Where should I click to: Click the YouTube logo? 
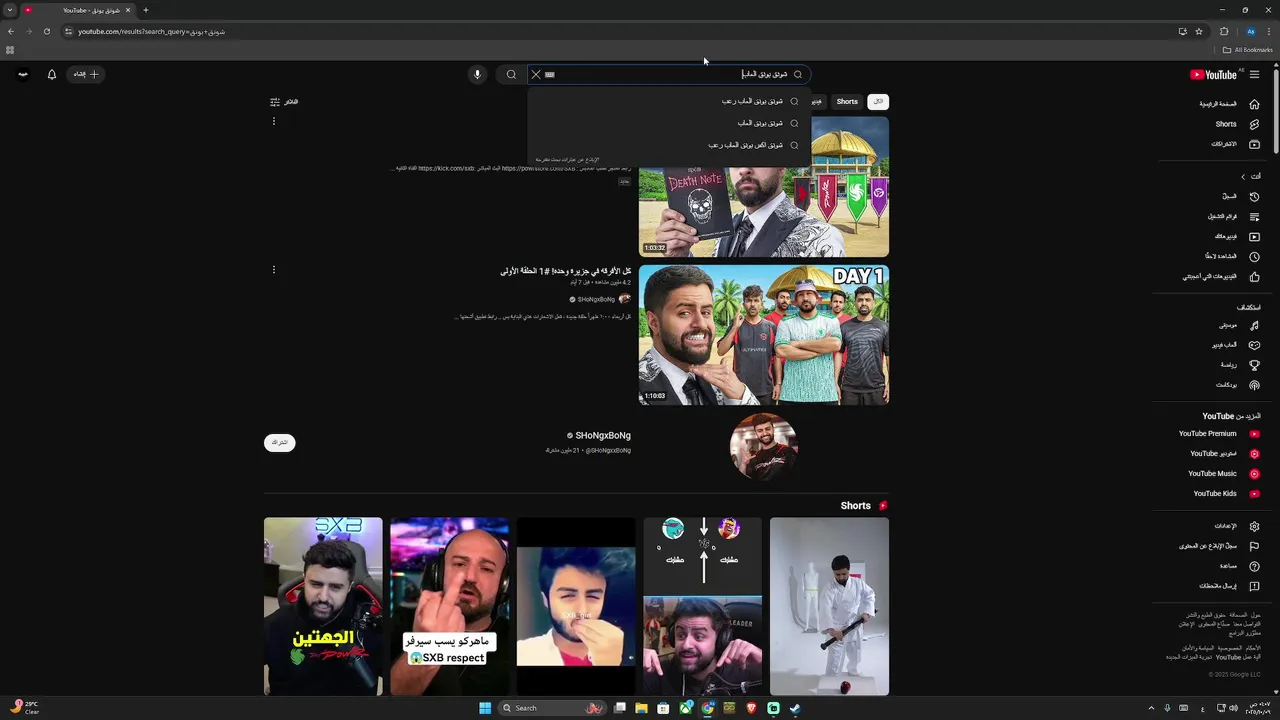pyautogui.click(x=1213, y=74)
